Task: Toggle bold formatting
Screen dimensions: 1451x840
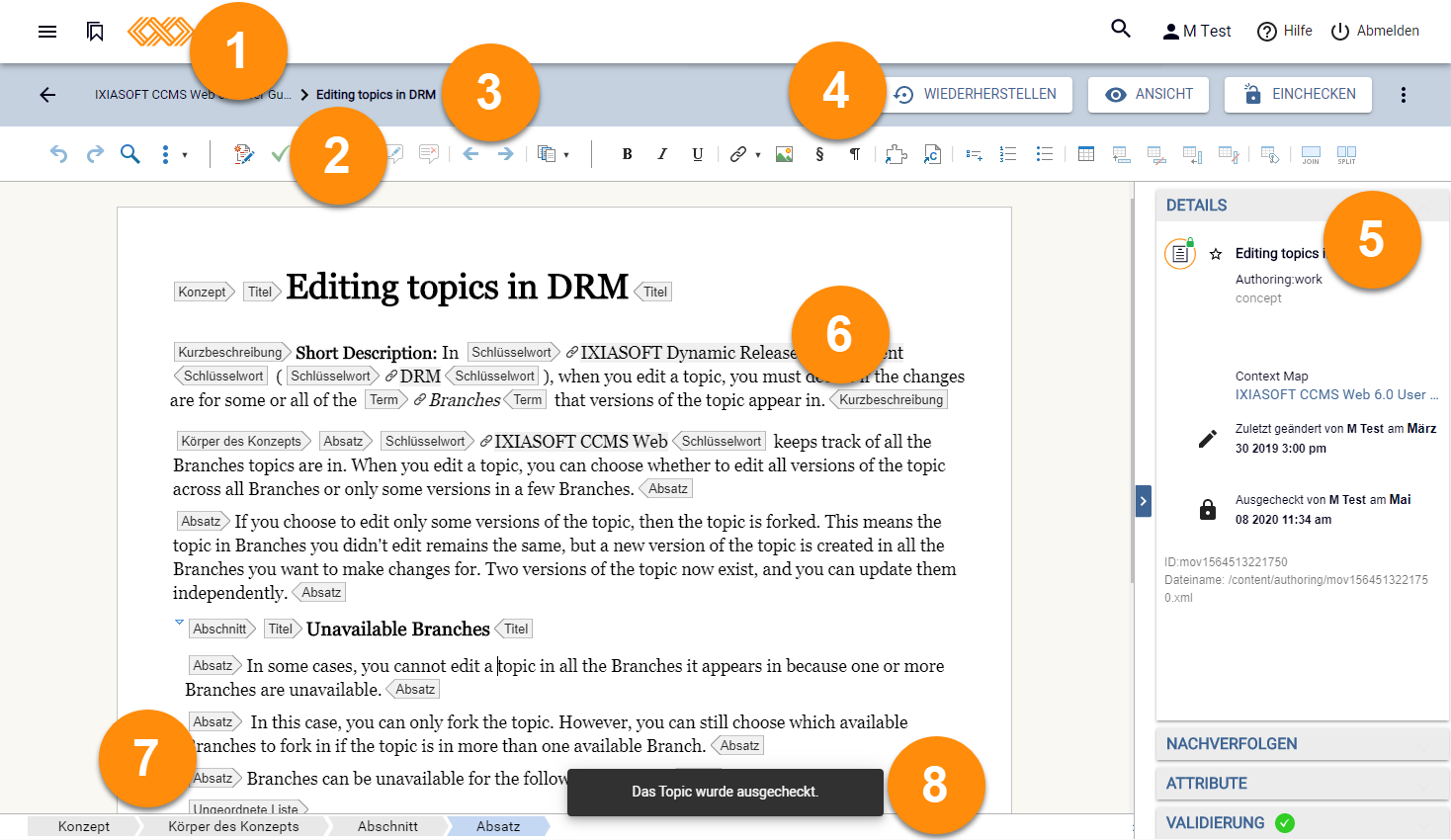Action: (x=627, y=154)
